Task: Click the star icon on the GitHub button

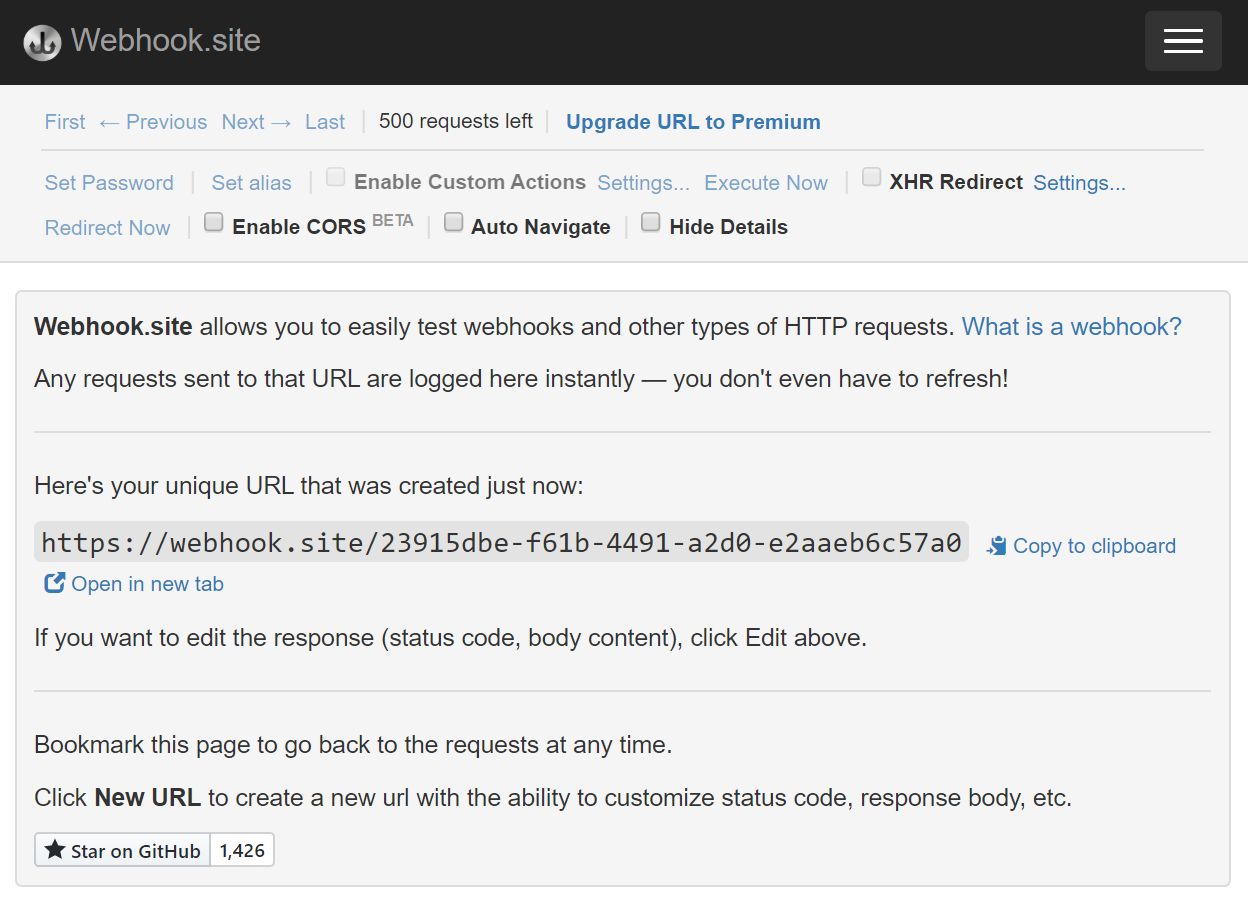Action: pyautogui.click(x=55, y=850)
